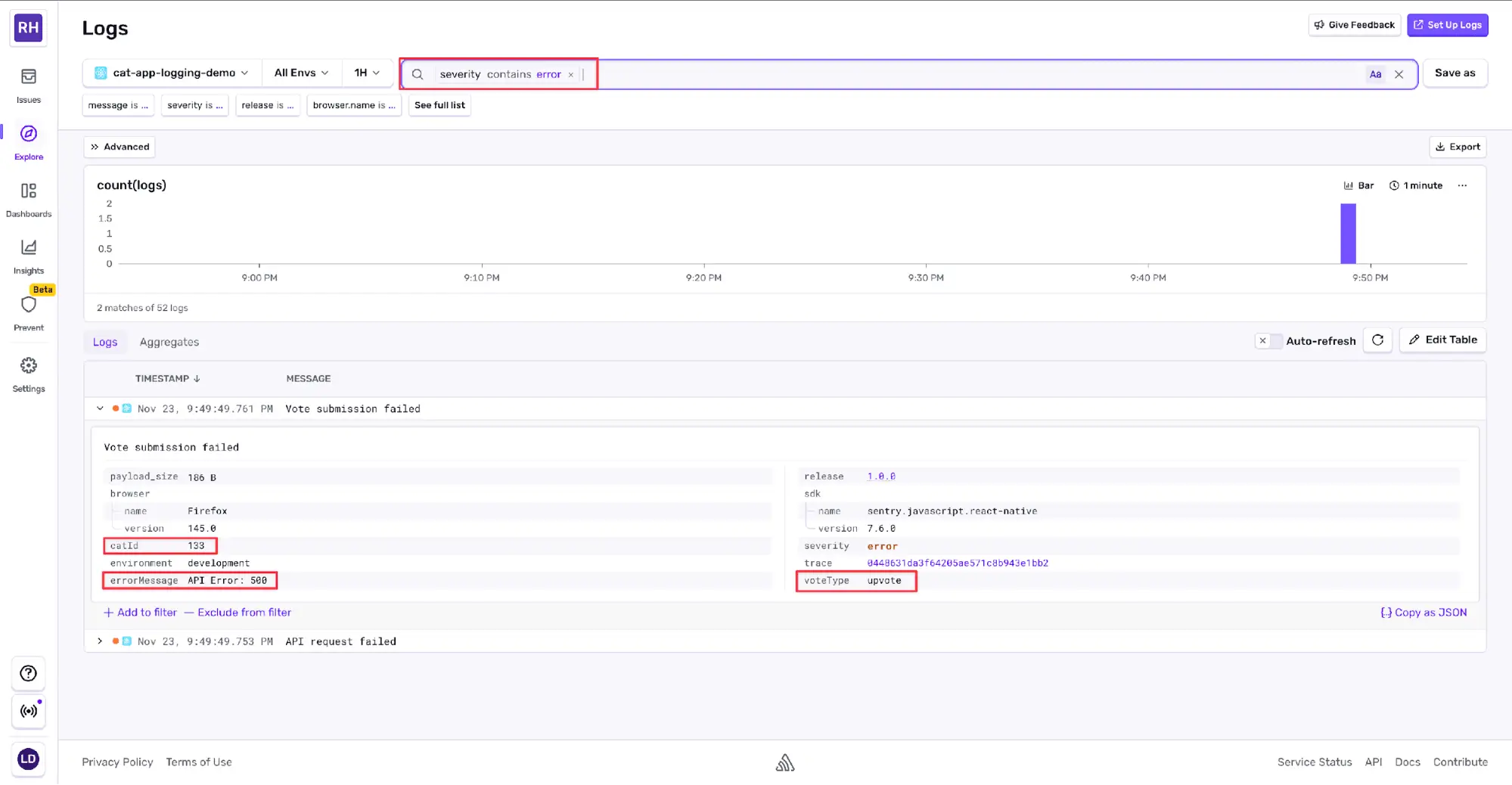
Task: Click the purple bar in count chart
Action: (1348, 234)
